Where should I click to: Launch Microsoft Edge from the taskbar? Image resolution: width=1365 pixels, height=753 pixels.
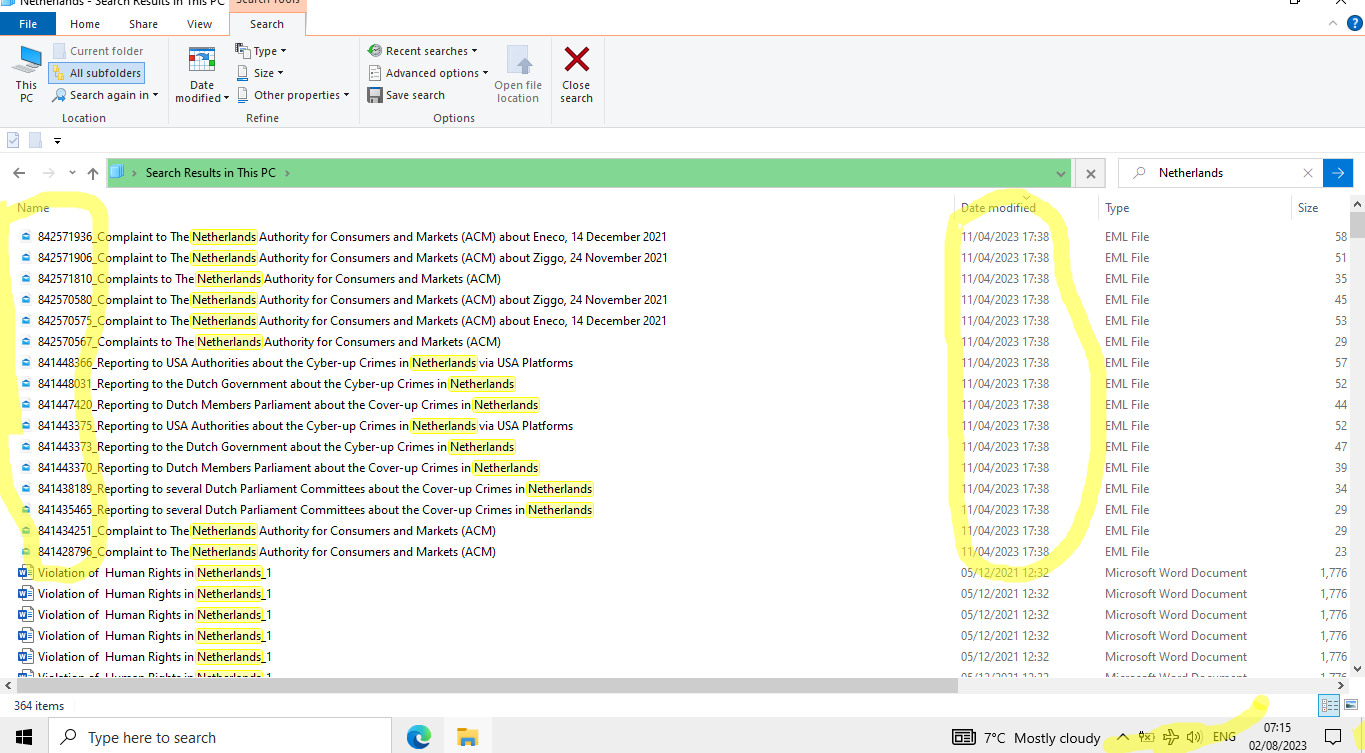418,737
